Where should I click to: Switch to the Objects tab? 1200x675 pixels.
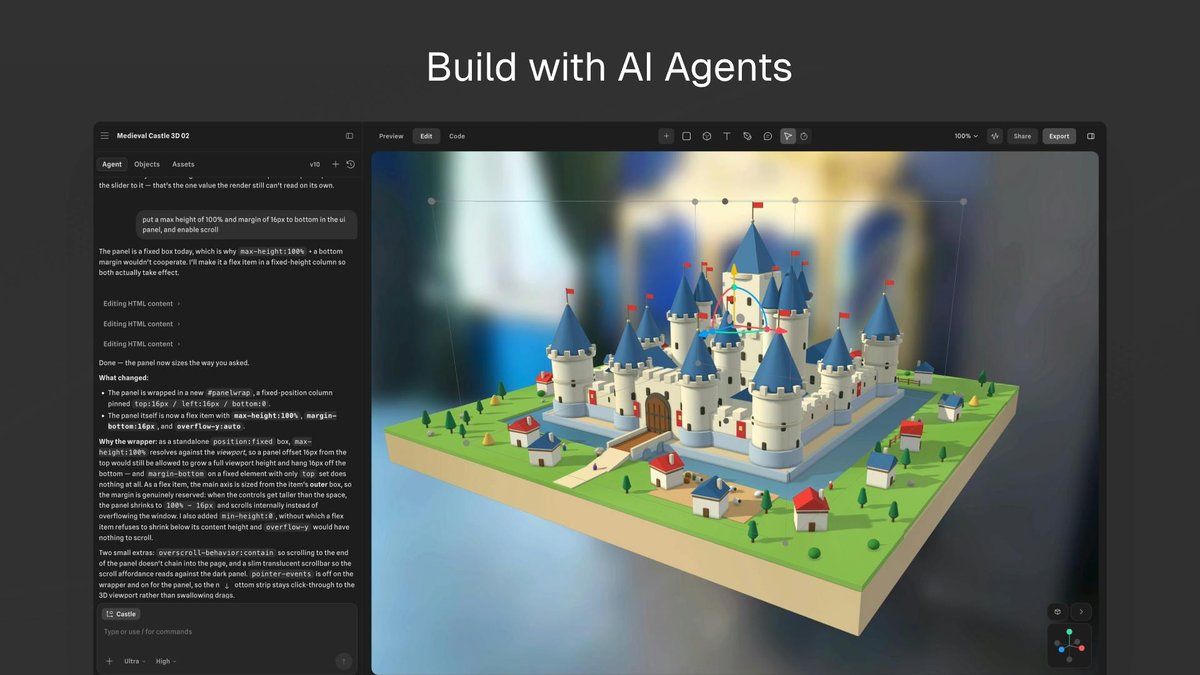click(147, 164)
